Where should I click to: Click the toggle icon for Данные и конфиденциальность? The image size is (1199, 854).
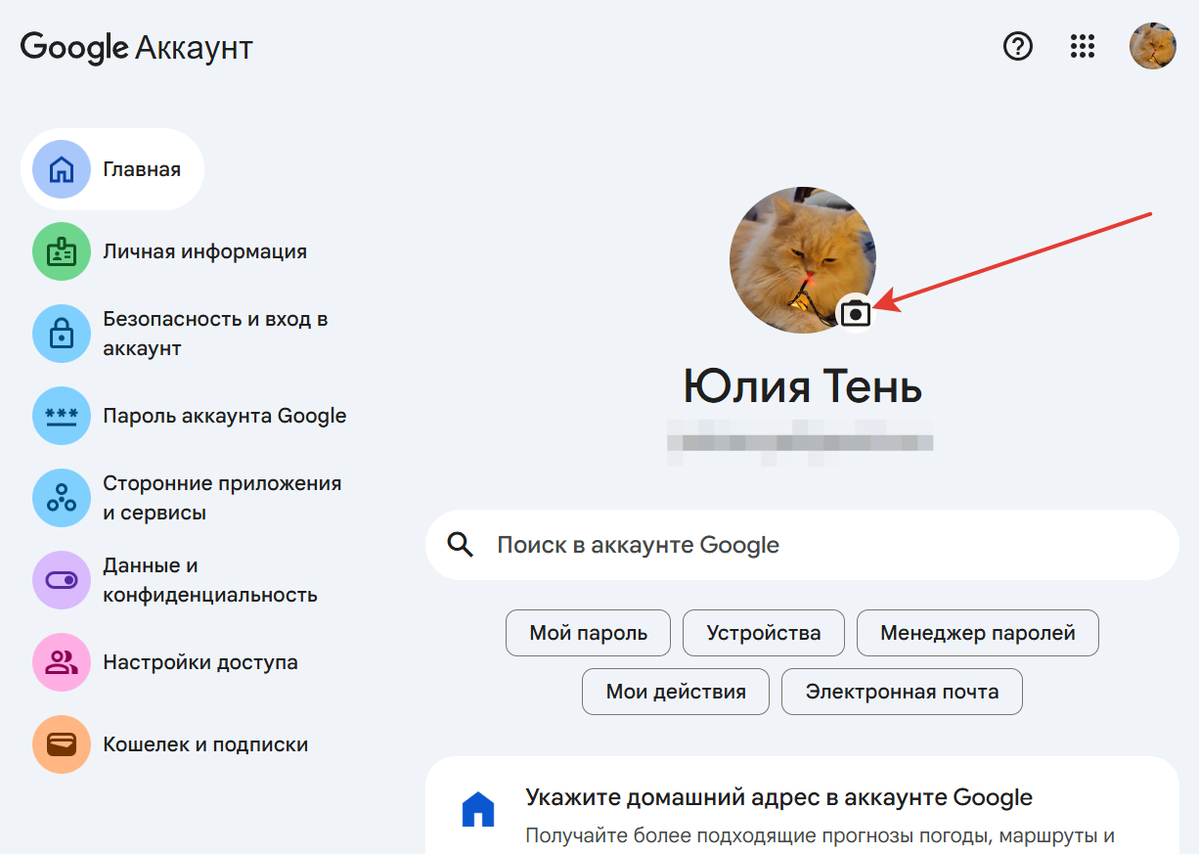point(61,580)
